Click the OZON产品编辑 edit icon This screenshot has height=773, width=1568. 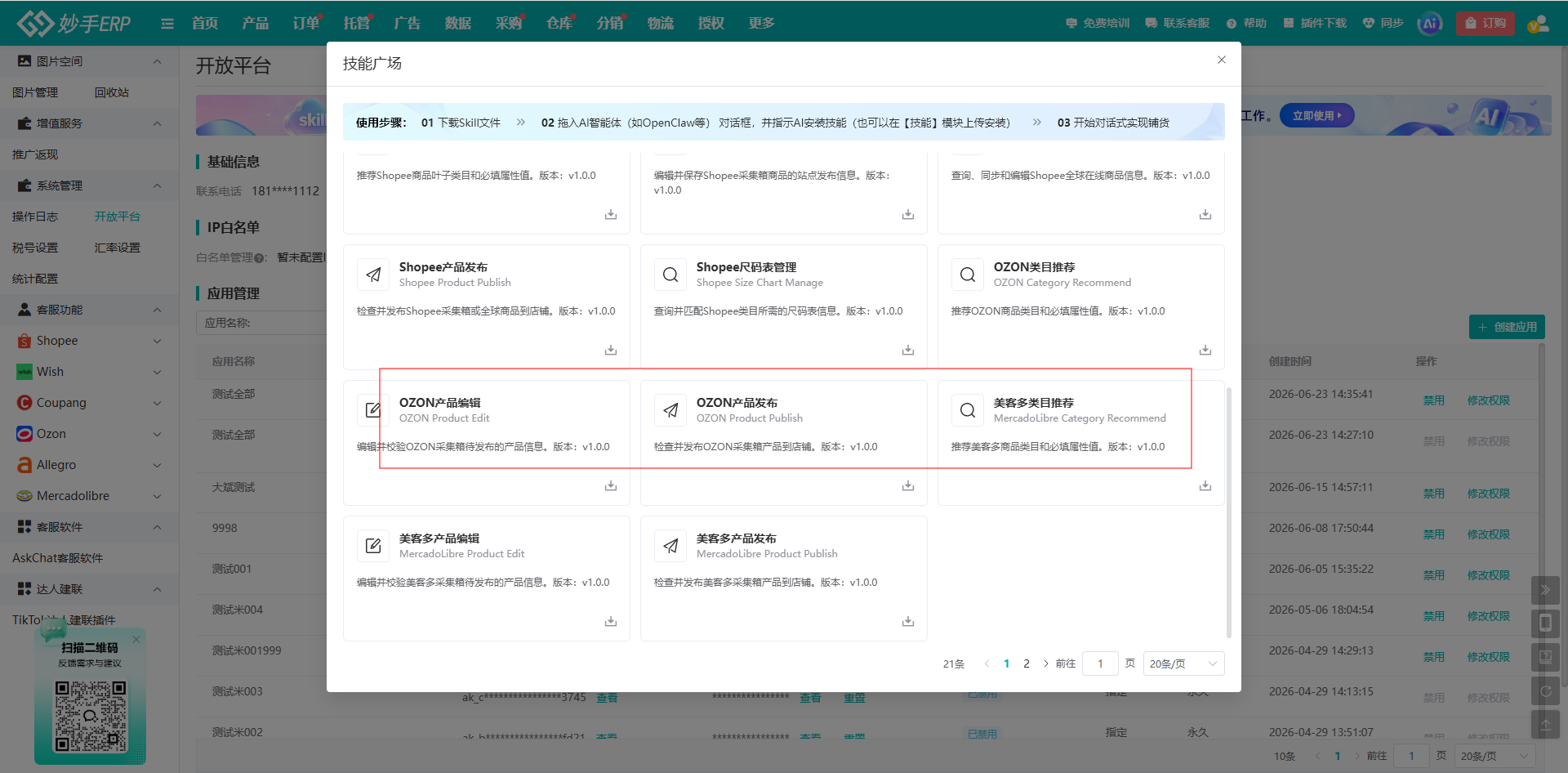click(x=373, y=410)
